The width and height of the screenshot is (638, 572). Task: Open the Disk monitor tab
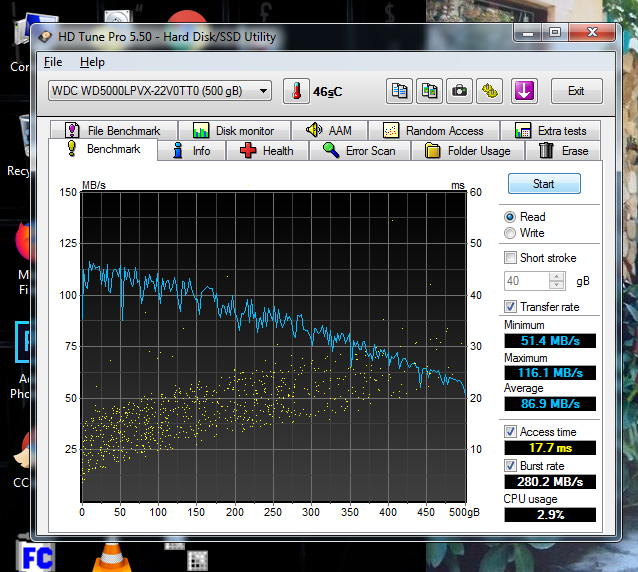pos(234,131)
